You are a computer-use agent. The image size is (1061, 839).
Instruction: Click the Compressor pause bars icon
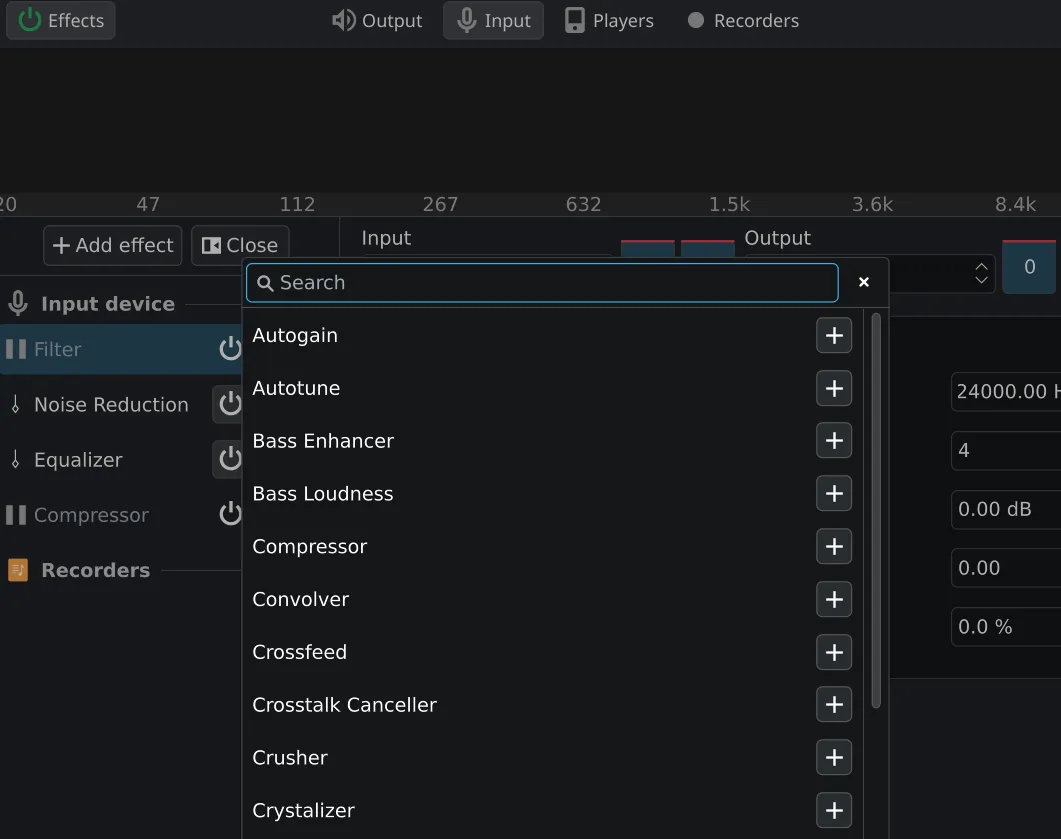[x=16, y=515]
